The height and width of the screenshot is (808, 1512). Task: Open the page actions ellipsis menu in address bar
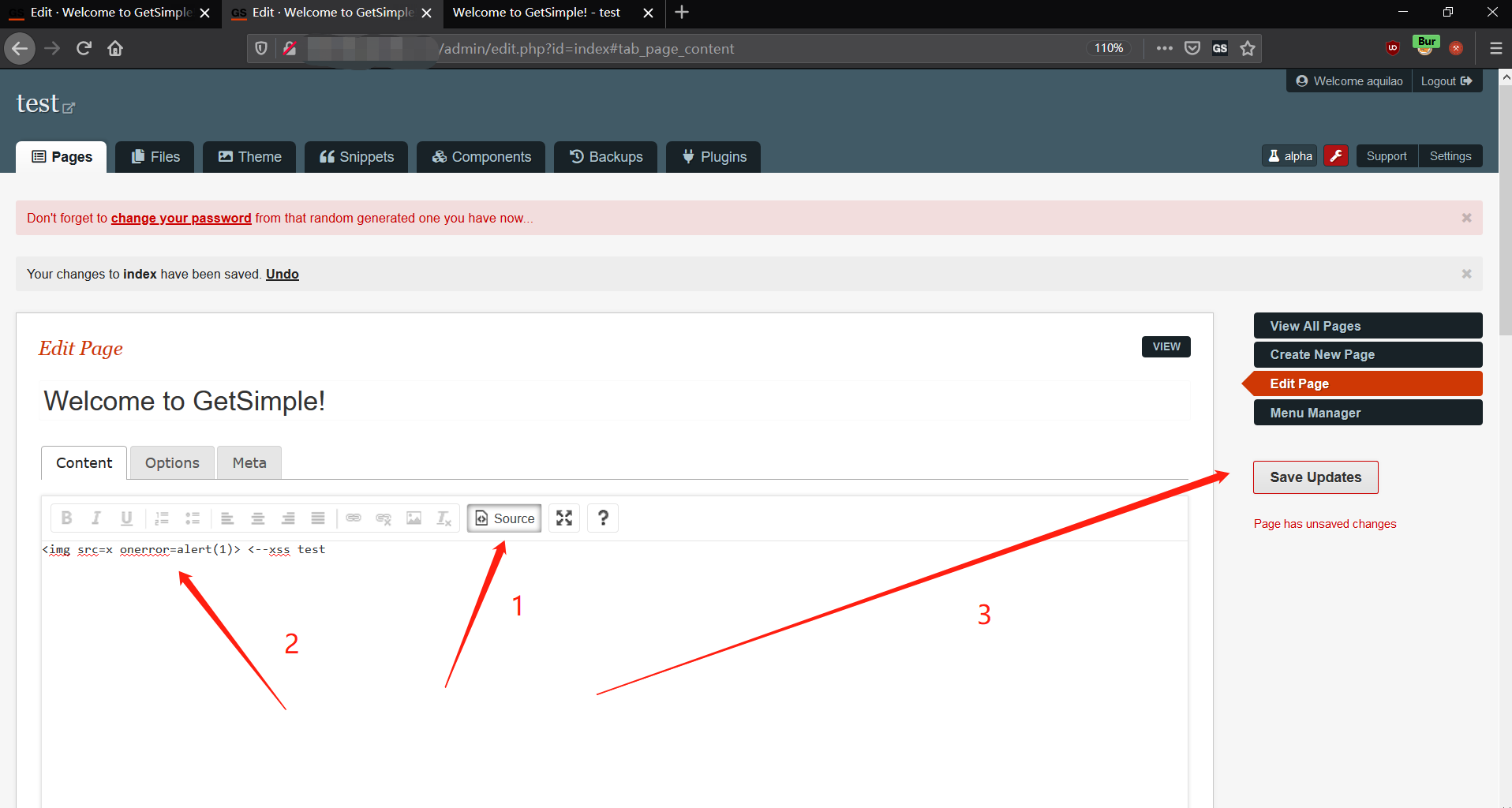click(1164, 48)
